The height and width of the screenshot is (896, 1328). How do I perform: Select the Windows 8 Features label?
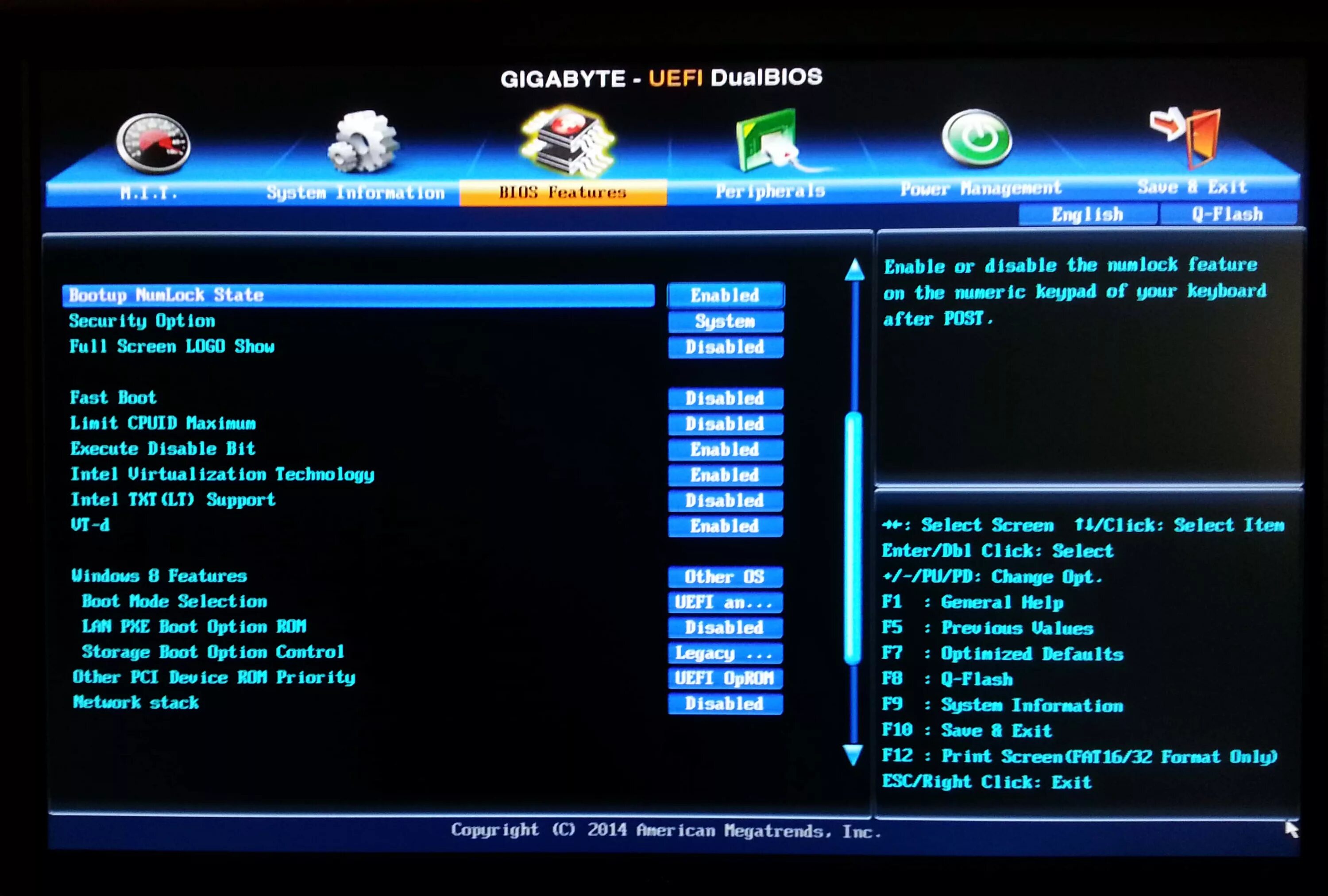coord(159,576)
